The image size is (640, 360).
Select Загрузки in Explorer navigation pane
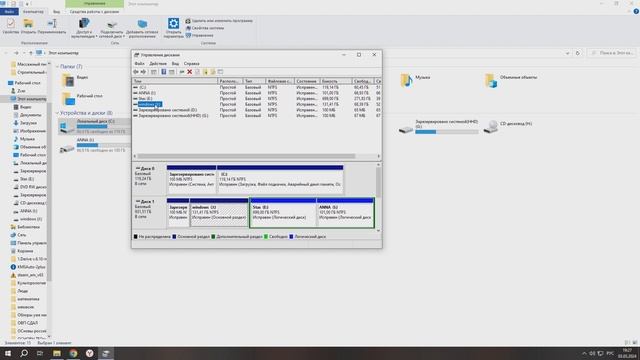(x=24, y=123)
